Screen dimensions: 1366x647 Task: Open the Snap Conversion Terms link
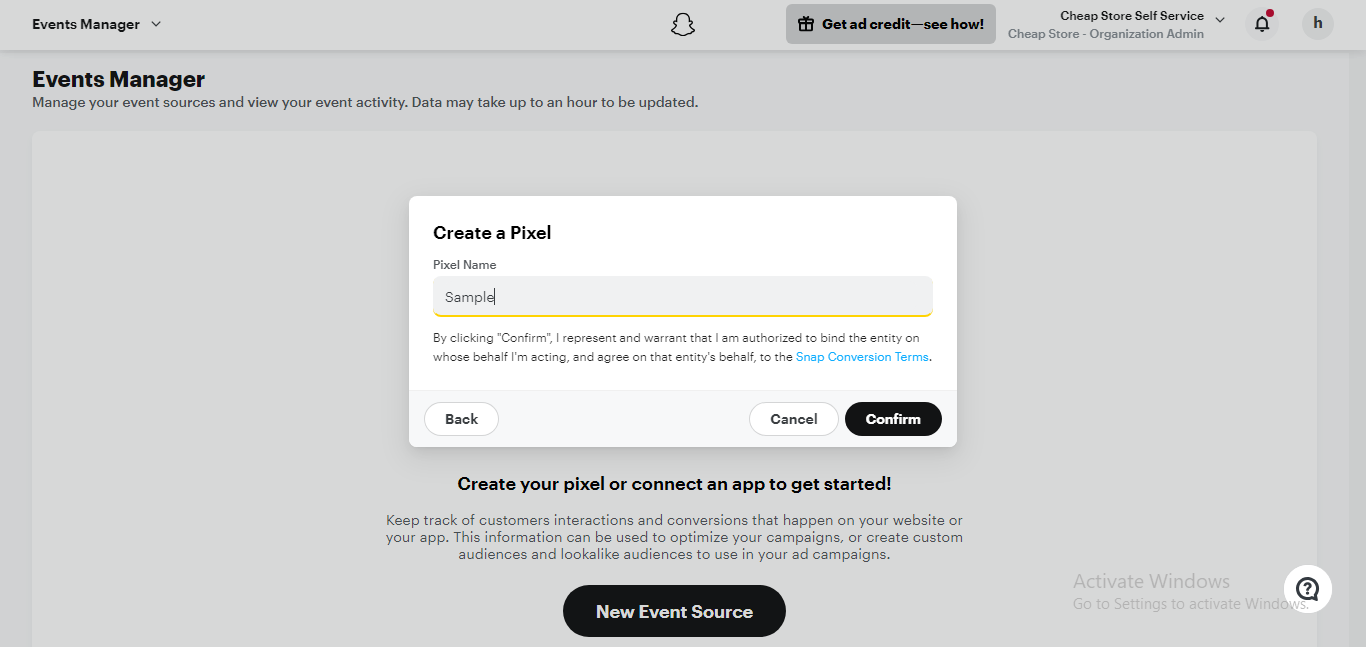pyautogui.click(x=862, y=357)
